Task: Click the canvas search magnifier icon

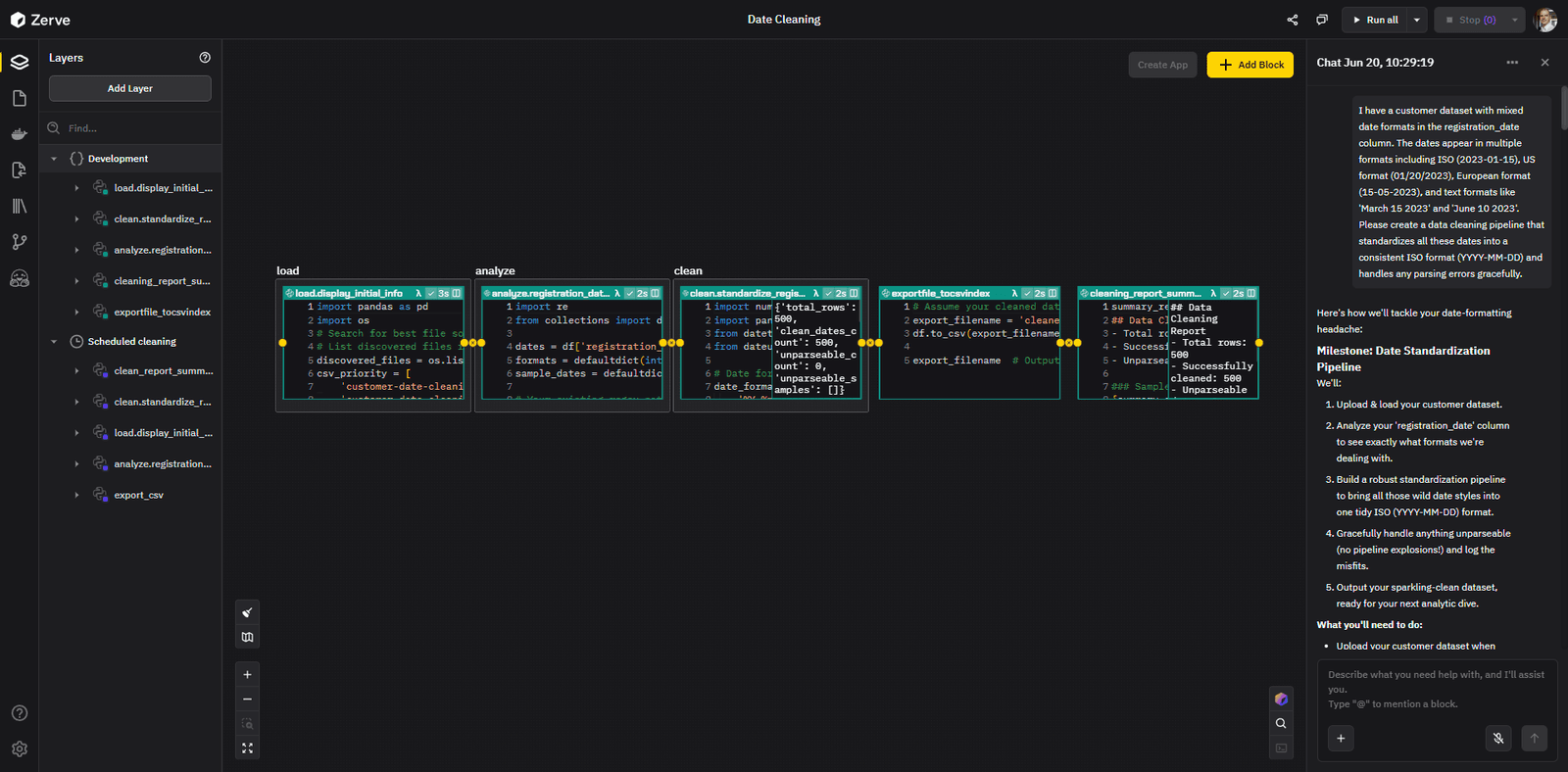Action: (x=1281, y=724)
